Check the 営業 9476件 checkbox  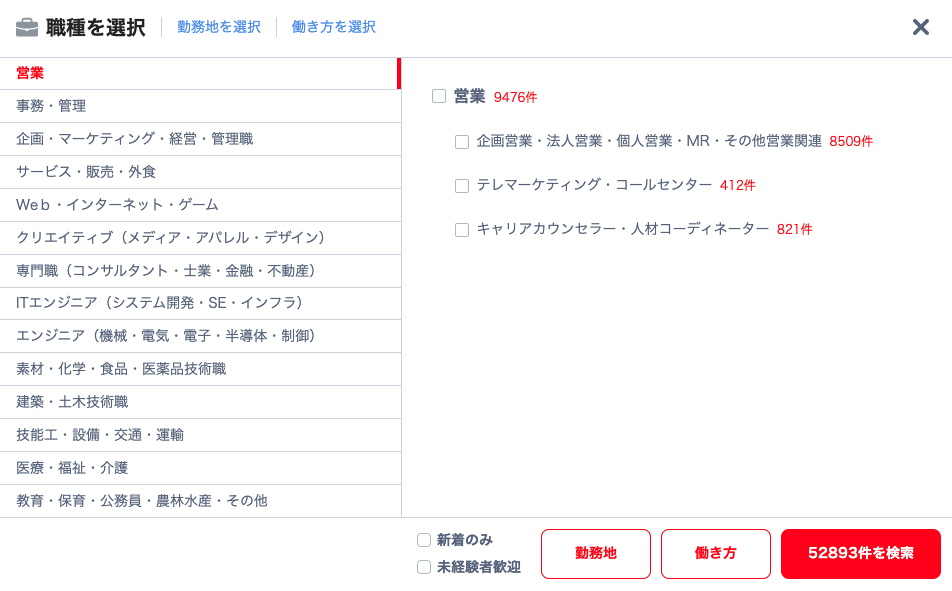439,96
